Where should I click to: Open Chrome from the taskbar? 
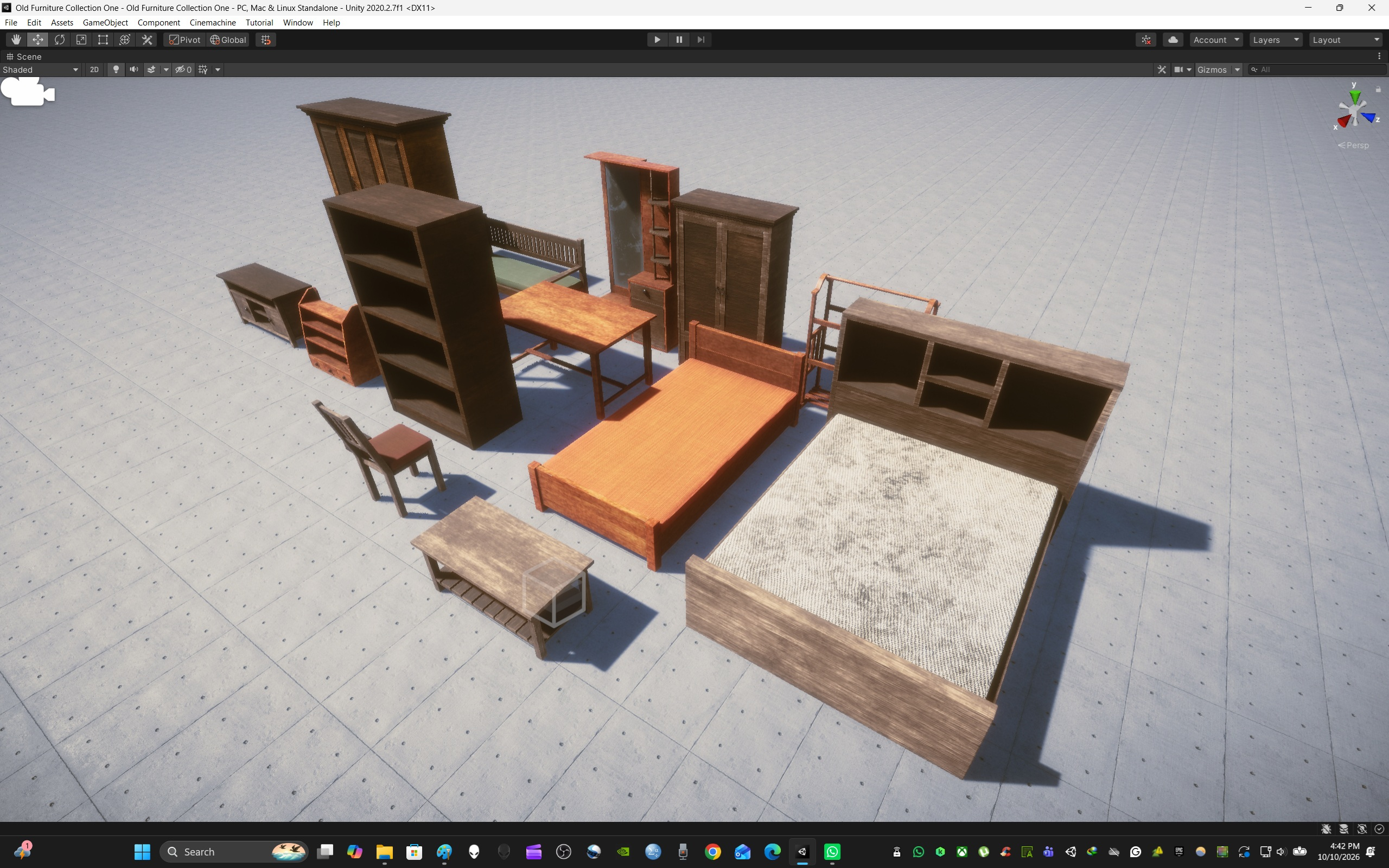pyautogui.click(x=712, y=851)
